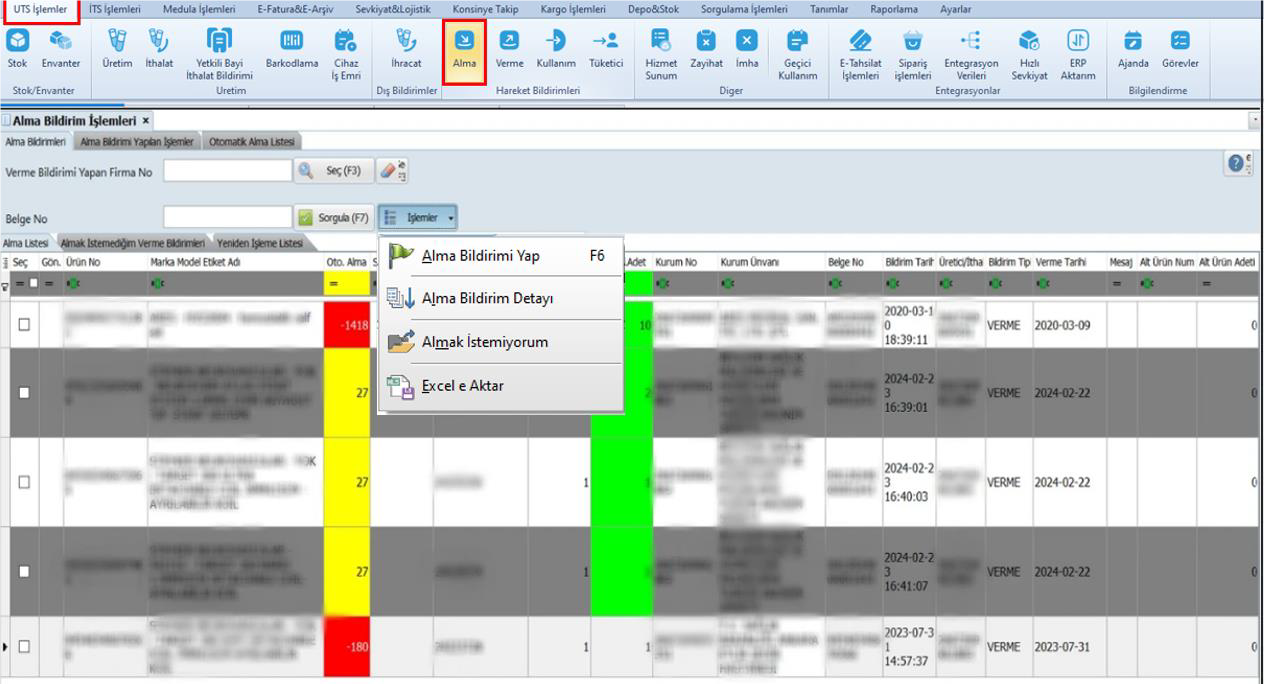Tick the checkbox of the first row
Image resolution: width=1264 pixels, height=684 pixels.
click(24, 324)
